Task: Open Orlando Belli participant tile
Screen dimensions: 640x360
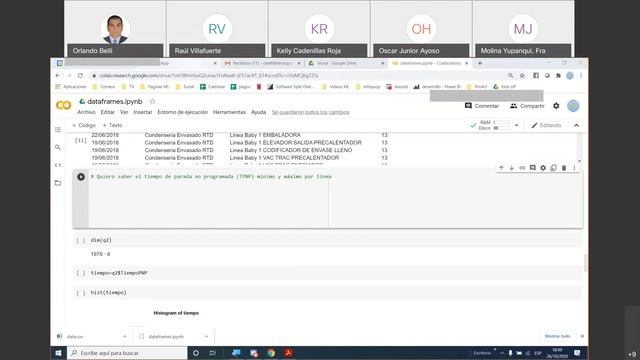Action: (115, 29)
